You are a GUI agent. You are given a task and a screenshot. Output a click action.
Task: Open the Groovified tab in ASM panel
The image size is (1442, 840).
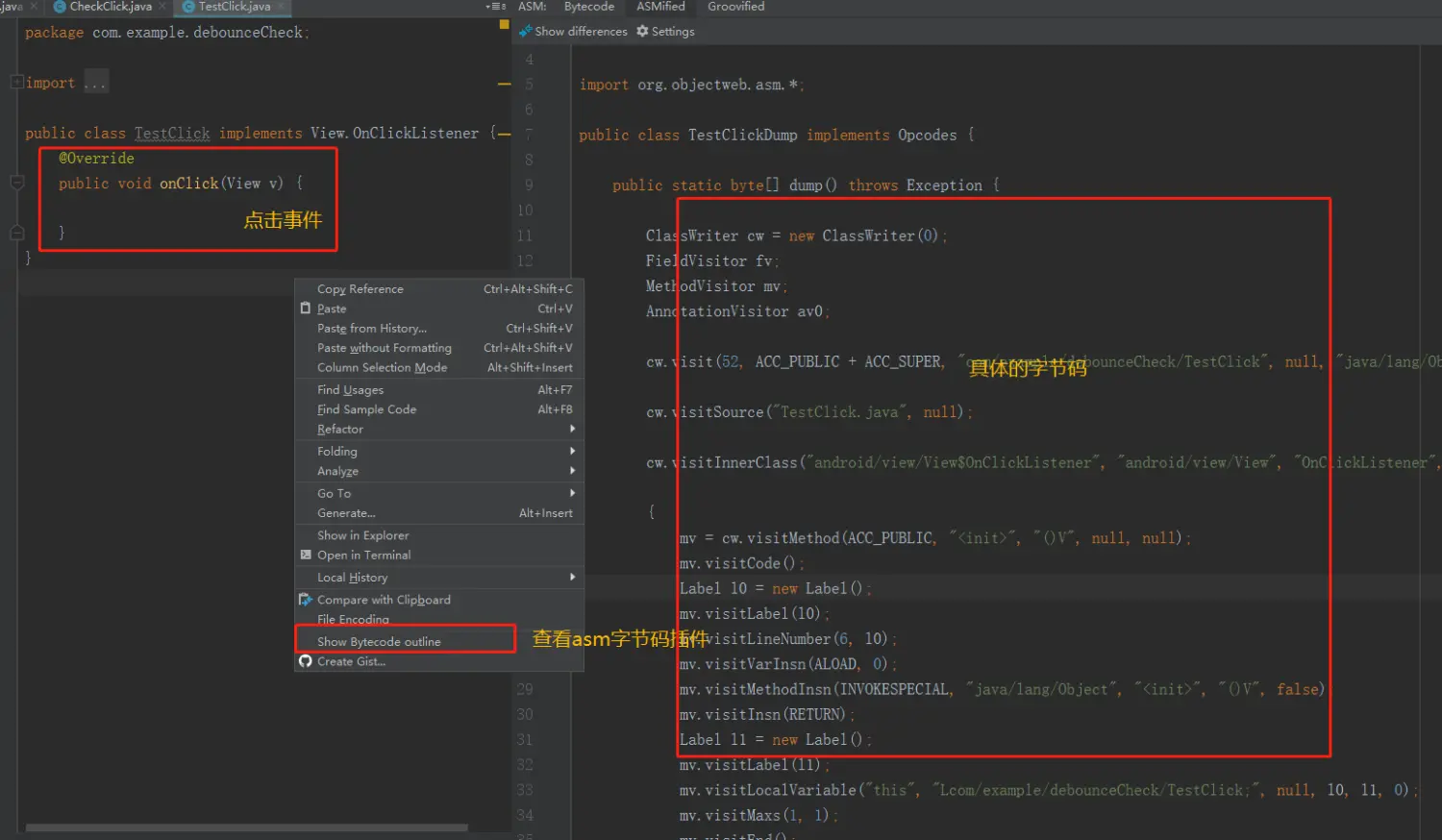(735, 7)
